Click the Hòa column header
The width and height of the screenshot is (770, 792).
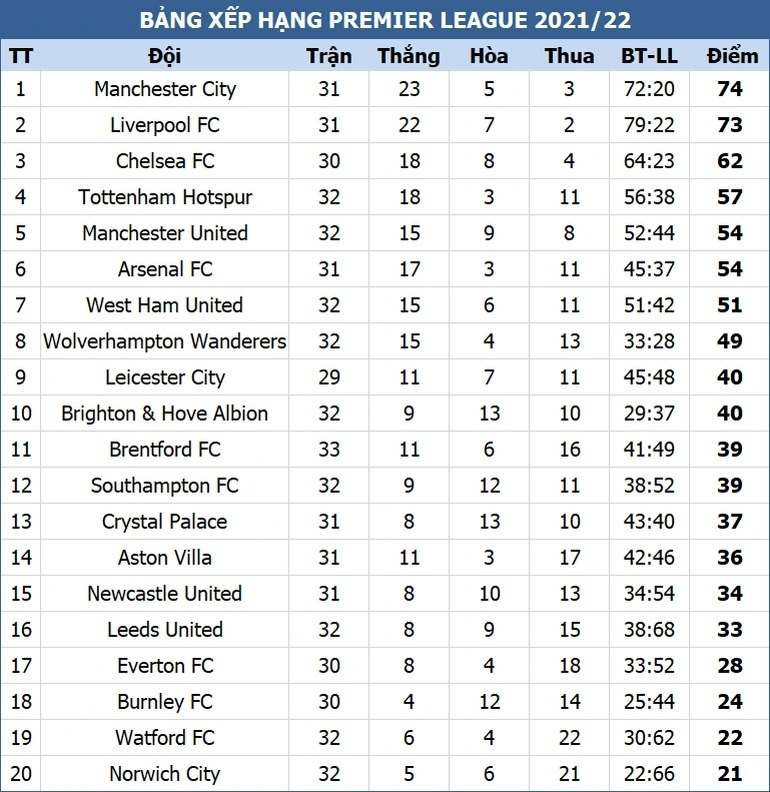(489, 56)
